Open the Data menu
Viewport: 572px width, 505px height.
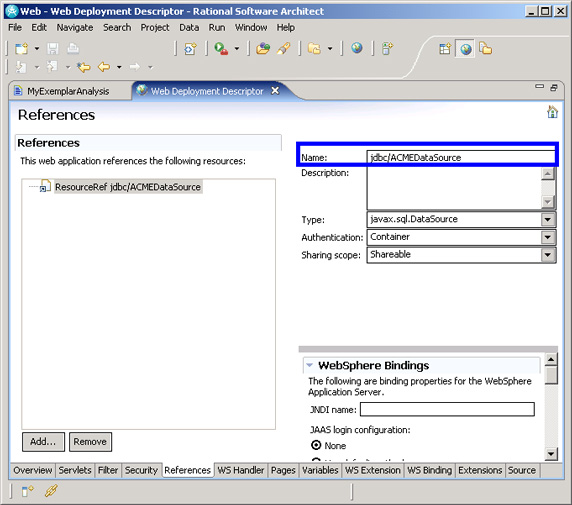pyautogui.click(x=189, y=27)
